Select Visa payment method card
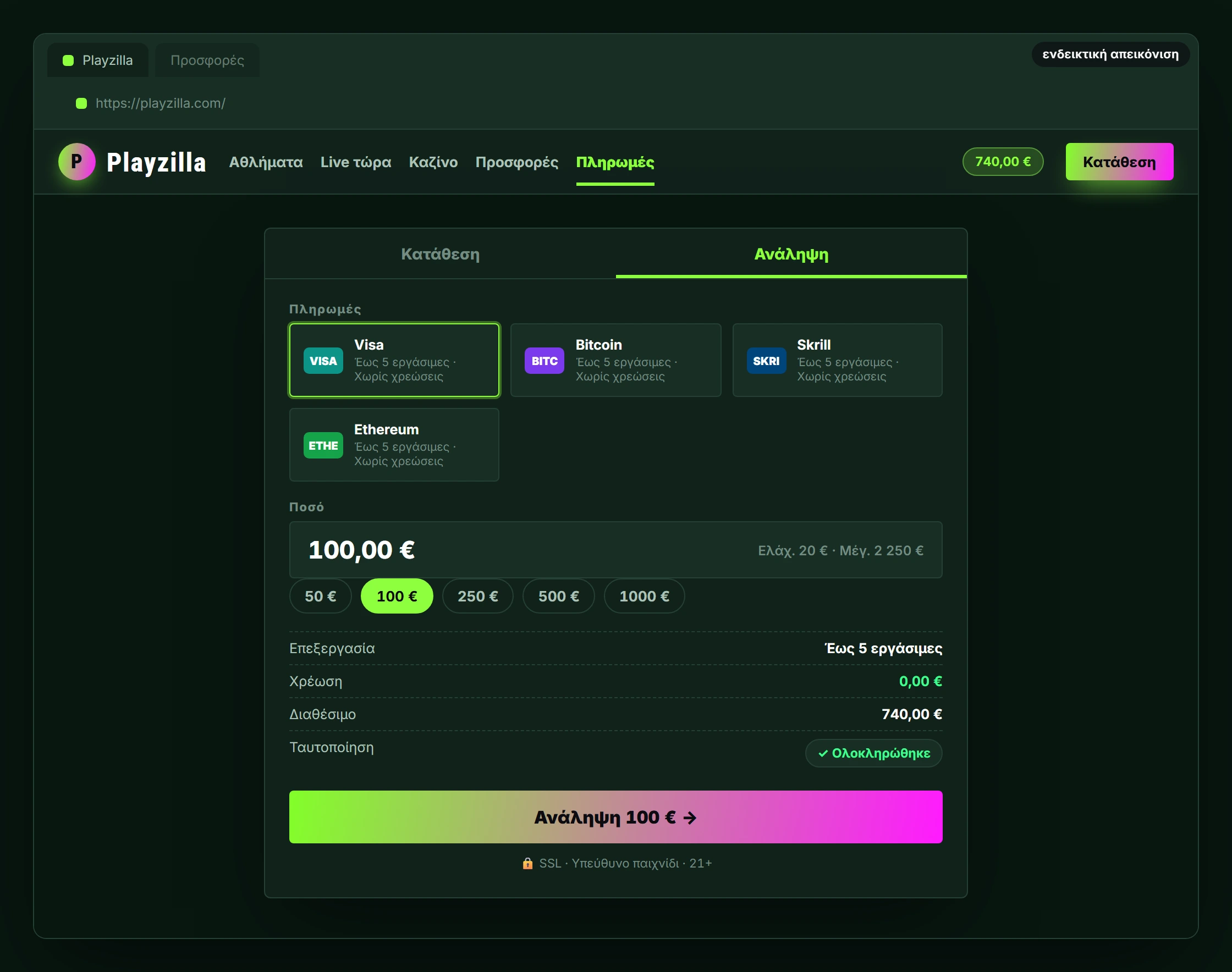 (394, 360)
